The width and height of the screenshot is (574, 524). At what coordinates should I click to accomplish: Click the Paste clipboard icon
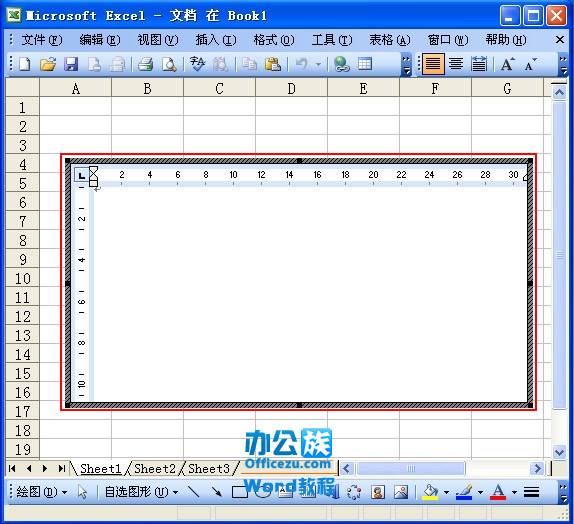tap(273, 64)
